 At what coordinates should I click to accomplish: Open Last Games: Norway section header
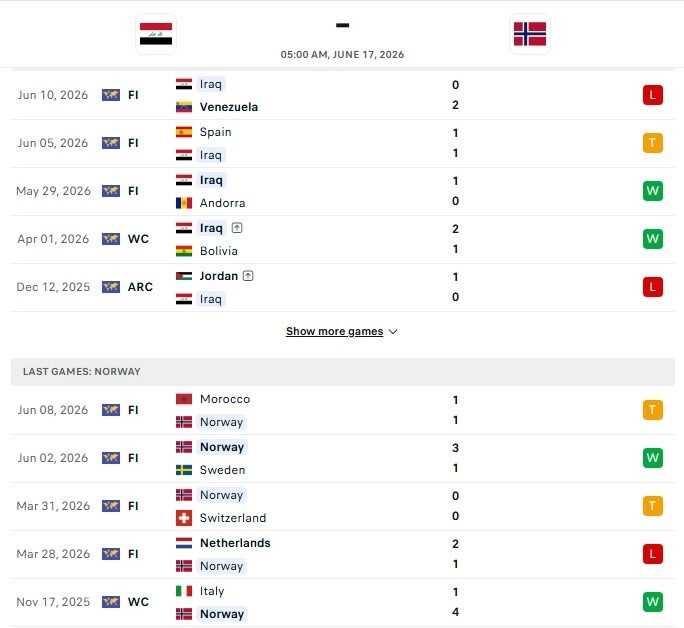pos(342,372)
